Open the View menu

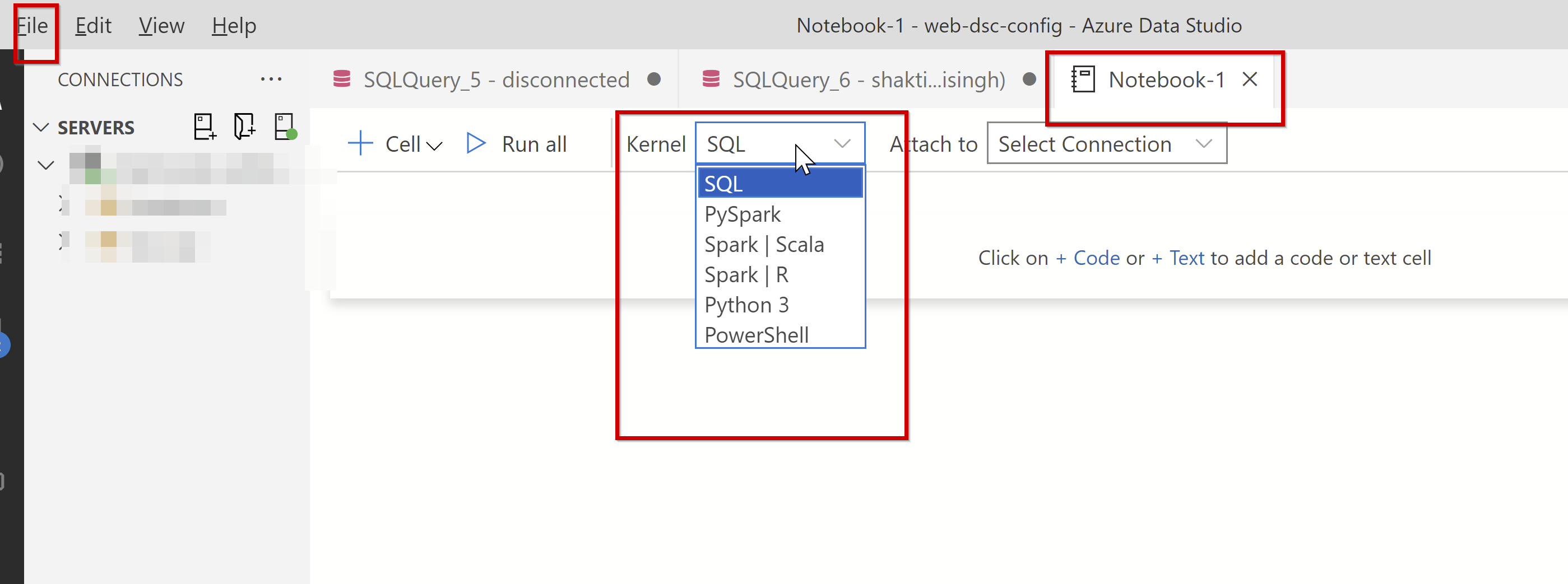(x=161, y=26)
